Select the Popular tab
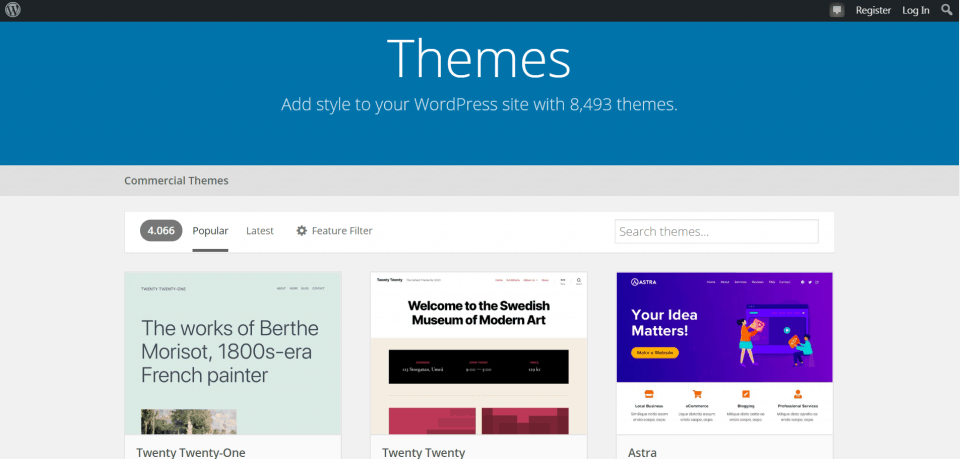The width and height of the screenshot is (960, 459). point(210,231)
